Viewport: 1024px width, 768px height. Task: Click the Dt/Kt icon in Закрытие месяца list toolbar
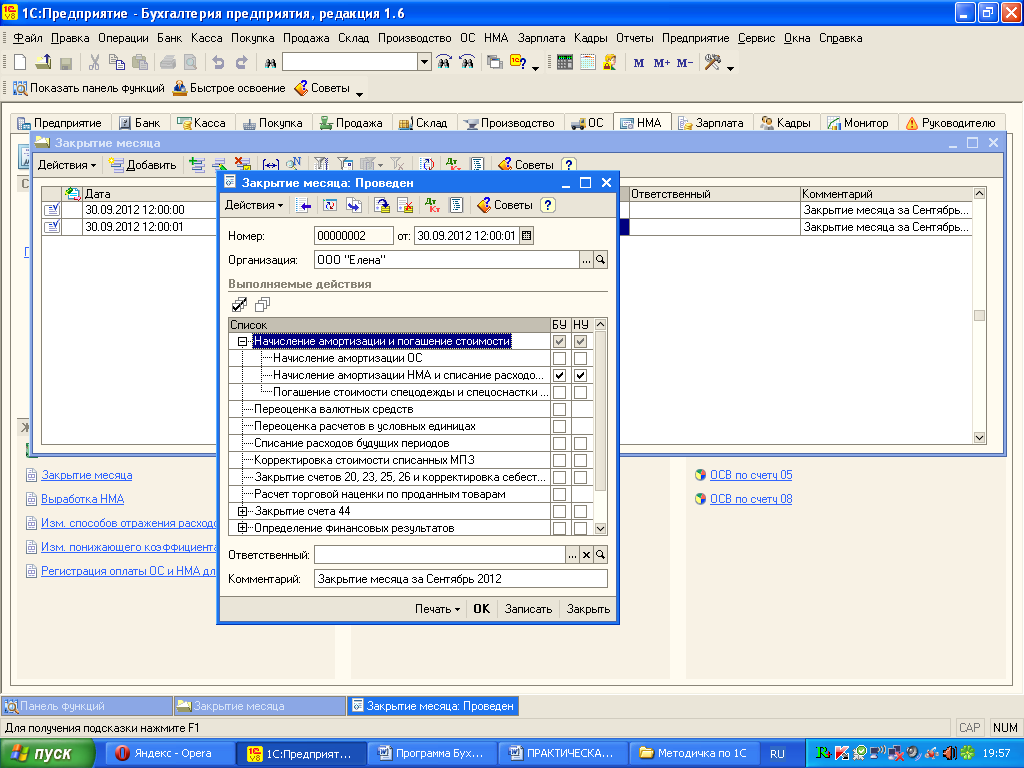point(452,165)
